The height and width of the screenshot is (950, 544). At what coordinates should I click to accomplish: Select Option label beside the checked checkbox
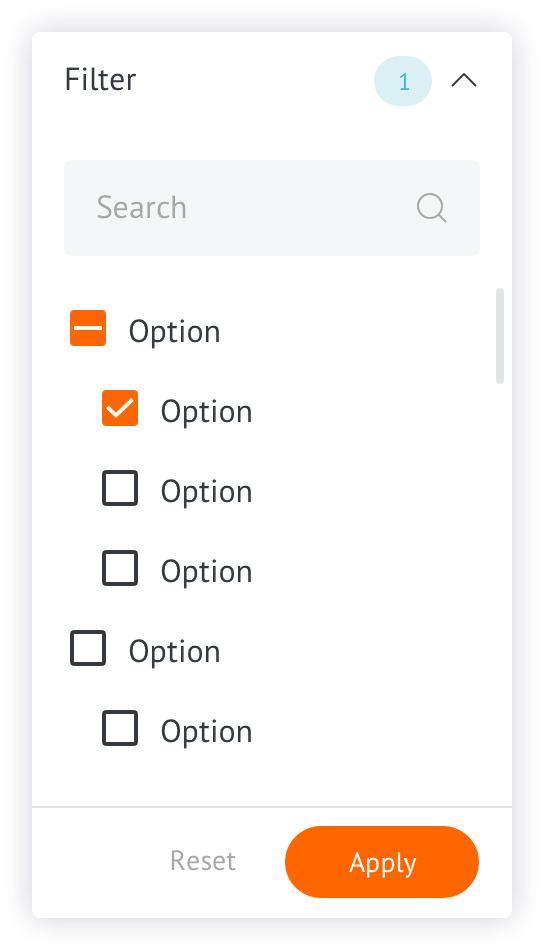tap(207, 412)
